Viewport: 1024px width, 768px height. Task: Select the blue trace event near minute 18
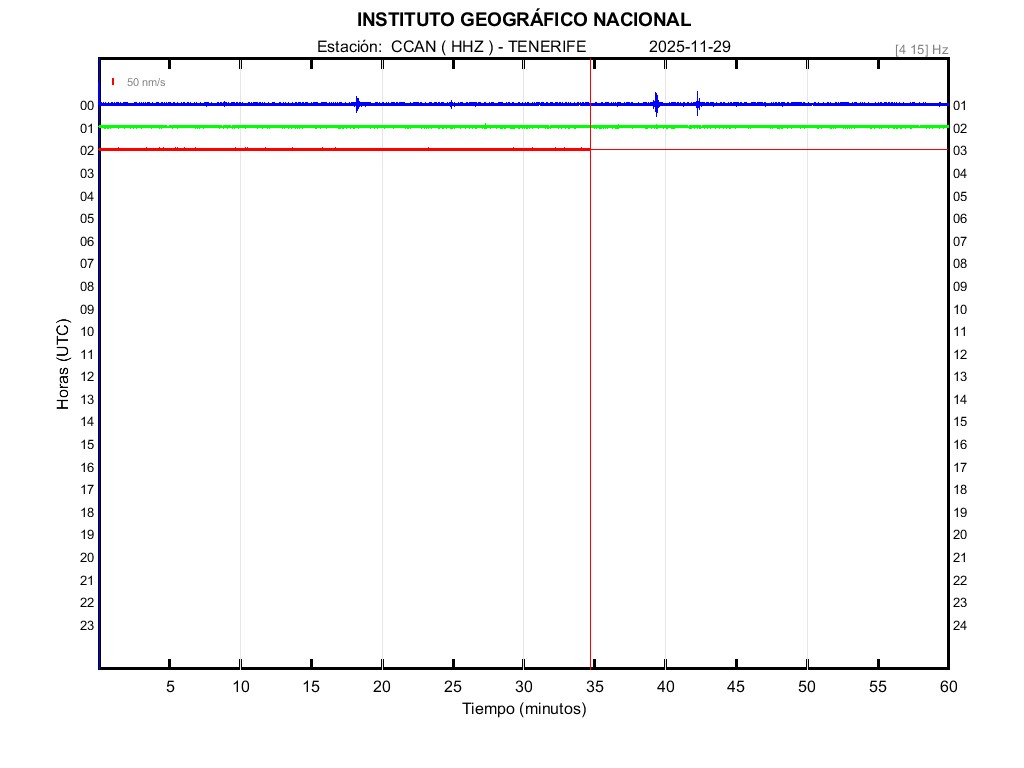357,104
